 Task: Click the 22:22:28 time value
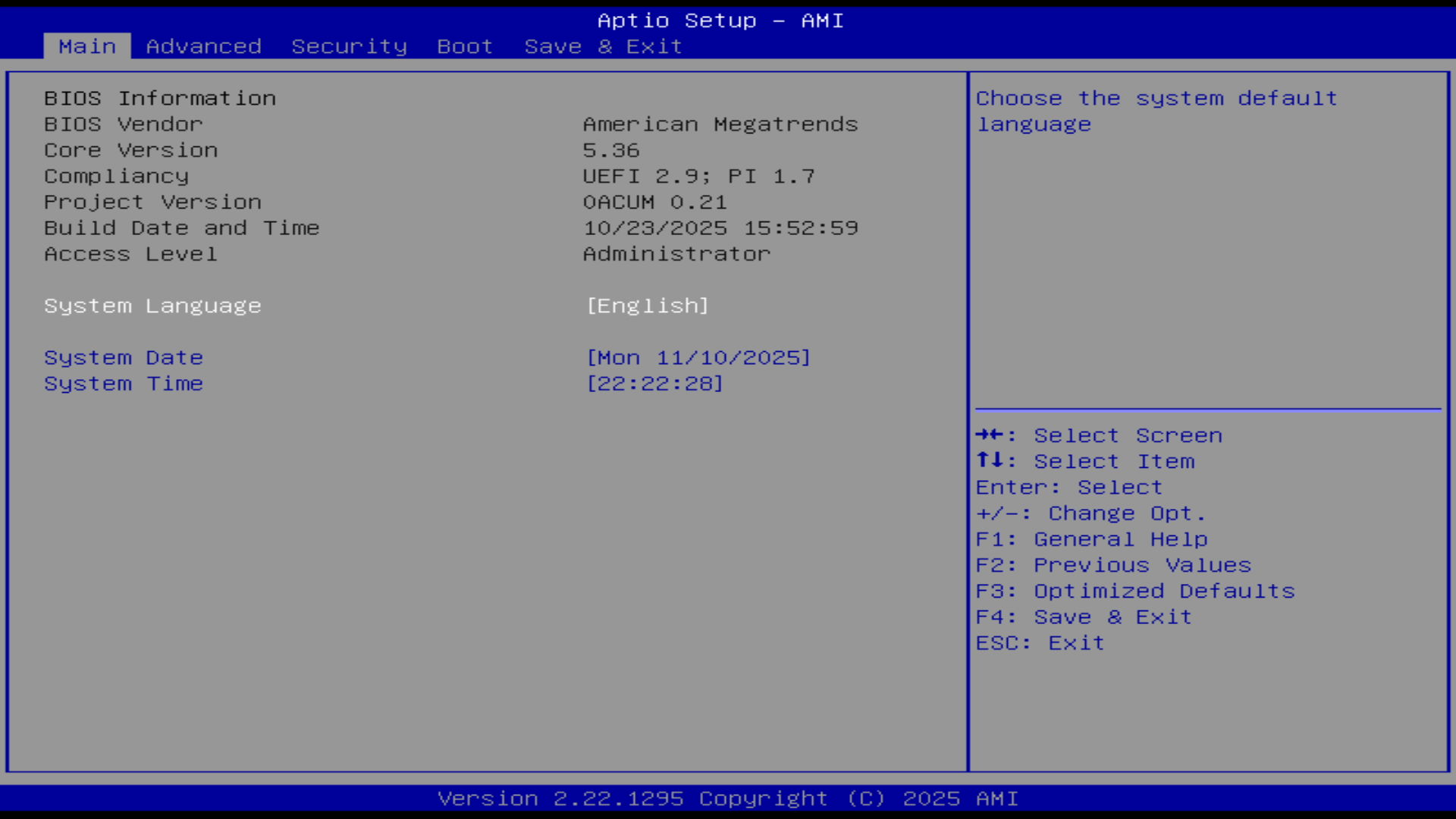[654, 384]
